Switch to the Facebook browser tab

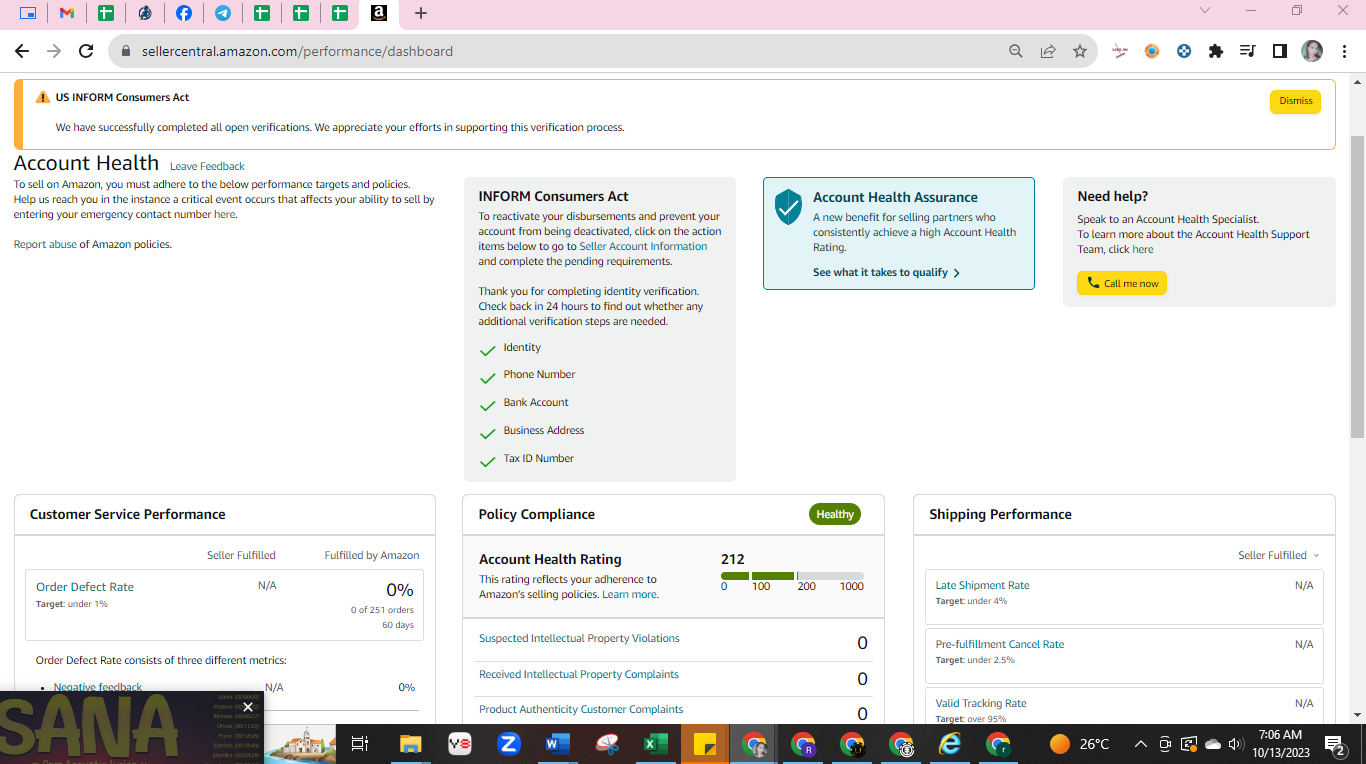[184, 13]
